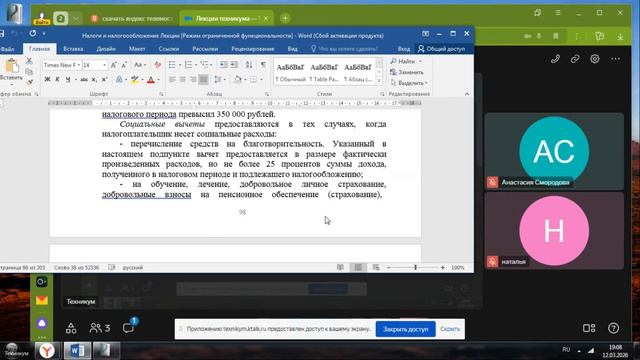The width and height of the screenshot is (640, 360).
Task: Click the Paste clipboard icon
Action: (x=12, y=65)
